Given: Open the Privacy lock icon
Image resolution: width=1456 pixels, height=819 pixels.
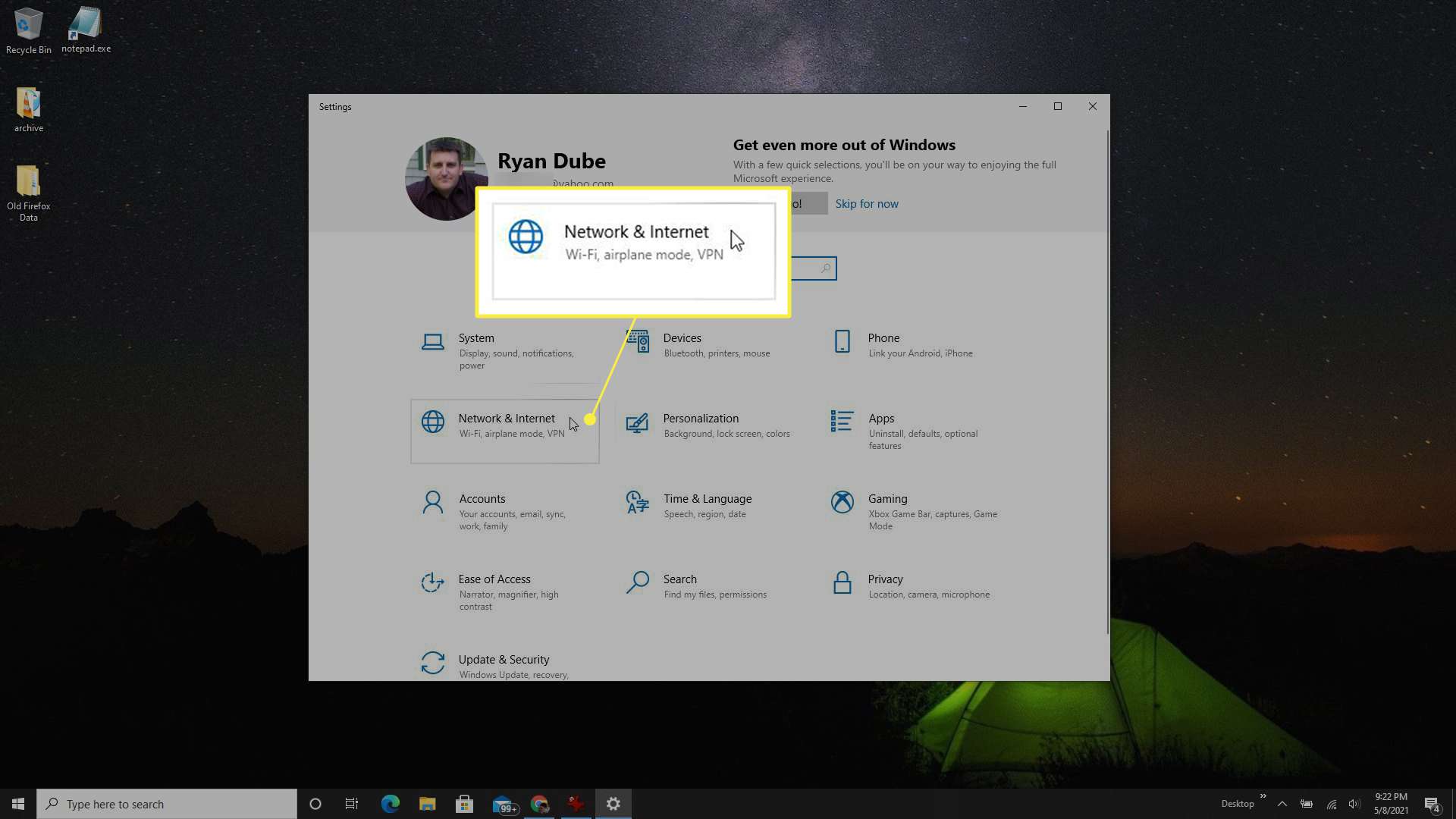Looking at the screenshot, I should pos(842,582).
